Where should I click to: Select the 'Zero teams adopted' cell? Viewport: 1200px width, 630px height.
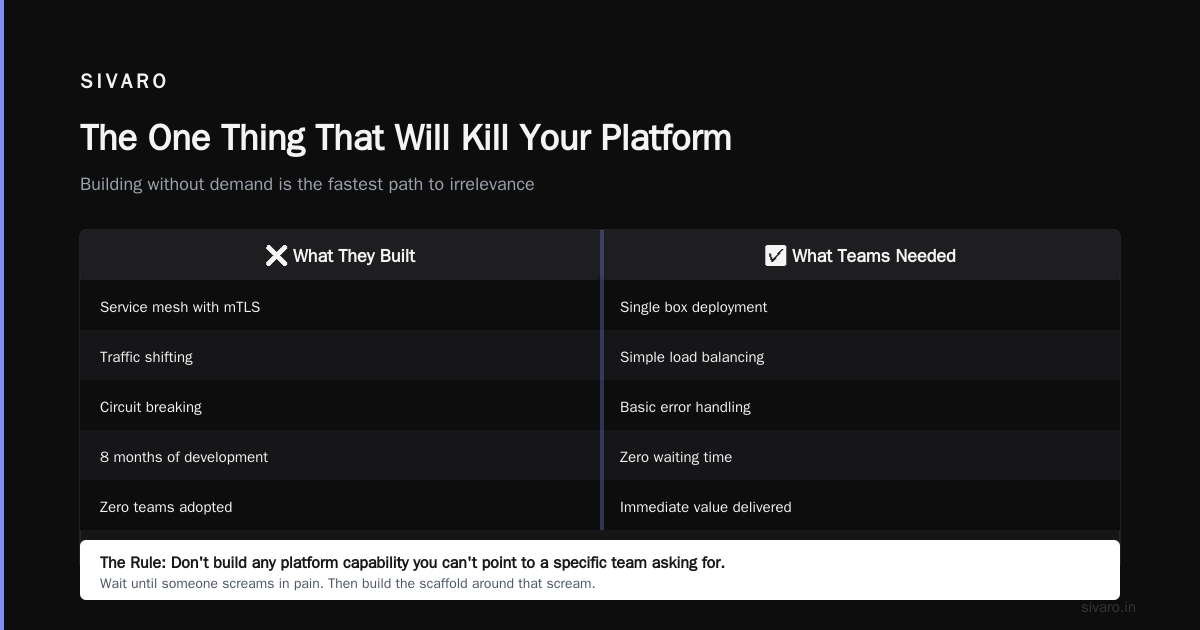(x=340, y=505)
